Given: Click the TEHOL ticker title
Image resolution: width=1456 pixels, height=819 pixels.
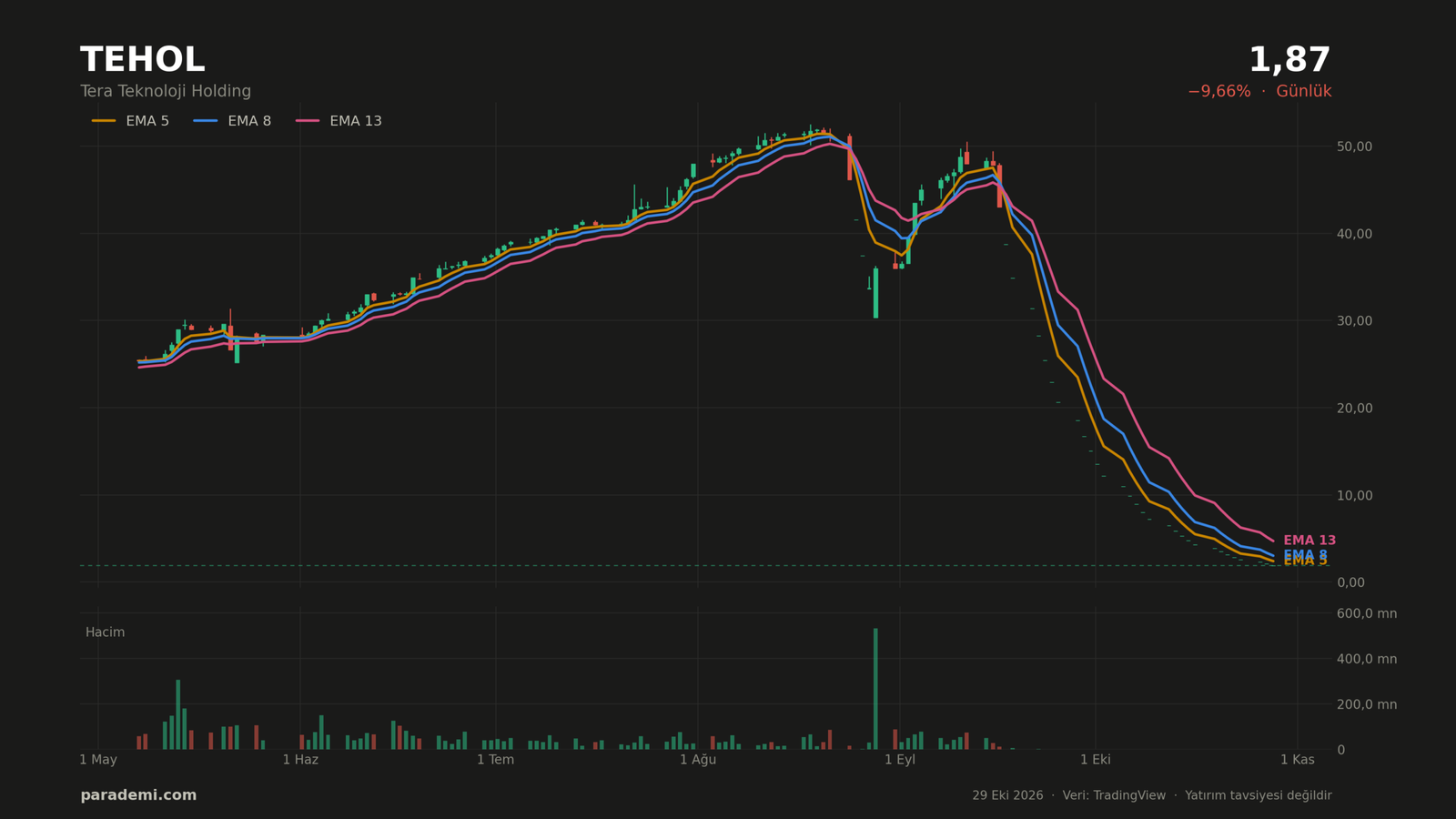Looking at the screenshot, I should click(143, 60).
